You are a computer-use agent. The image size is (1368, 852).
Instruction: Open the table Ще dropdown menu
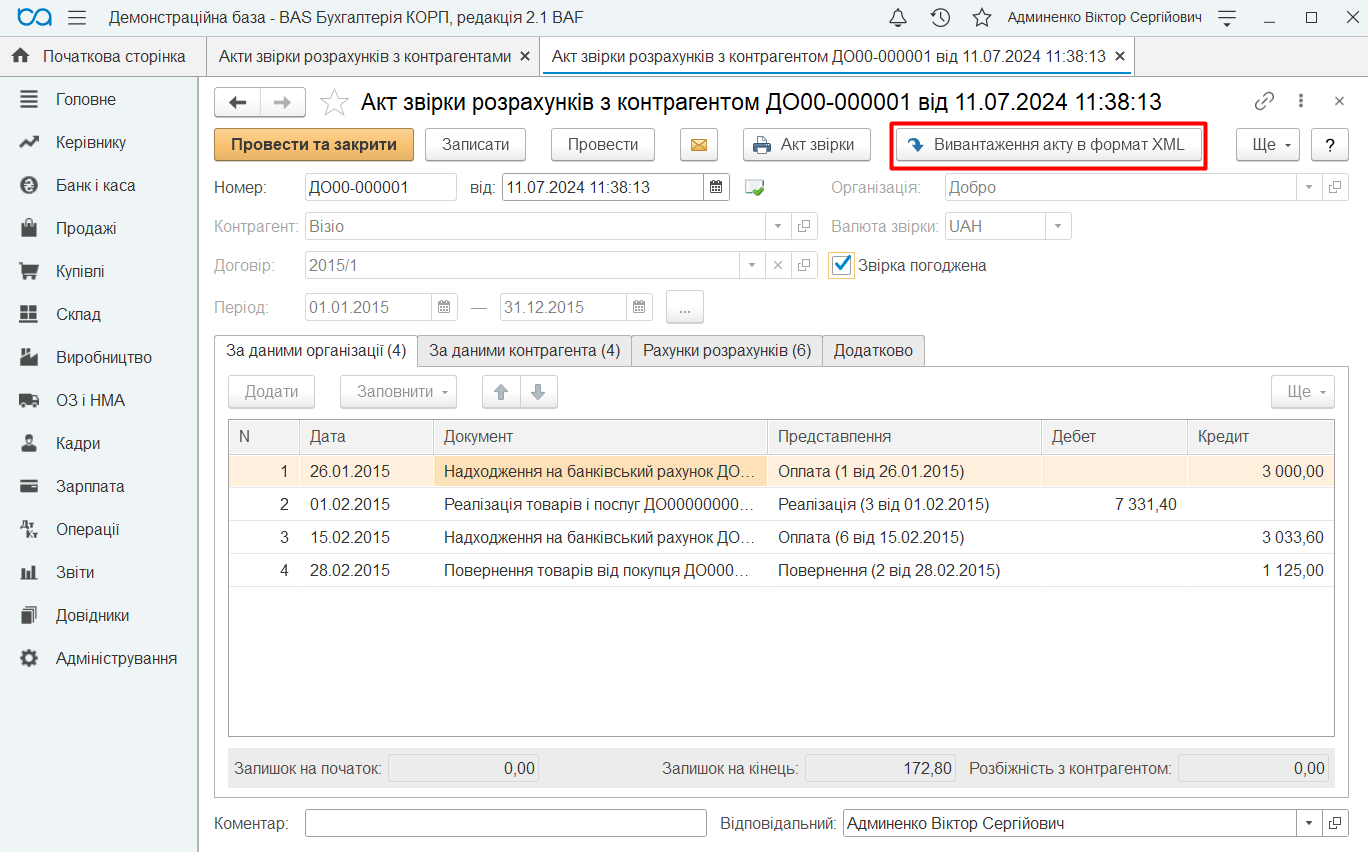[1303, 392]
